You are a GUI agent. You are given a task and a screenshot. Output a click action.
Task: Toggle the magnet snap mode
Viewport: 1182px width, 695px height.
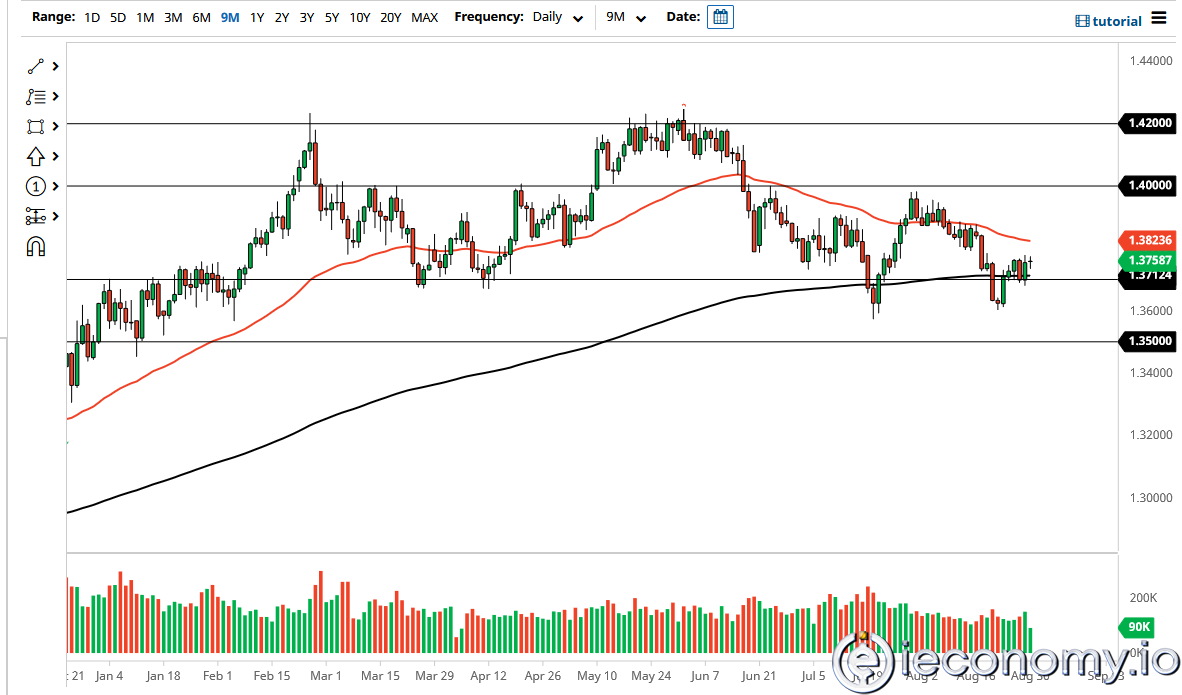[x=36, y=246]
